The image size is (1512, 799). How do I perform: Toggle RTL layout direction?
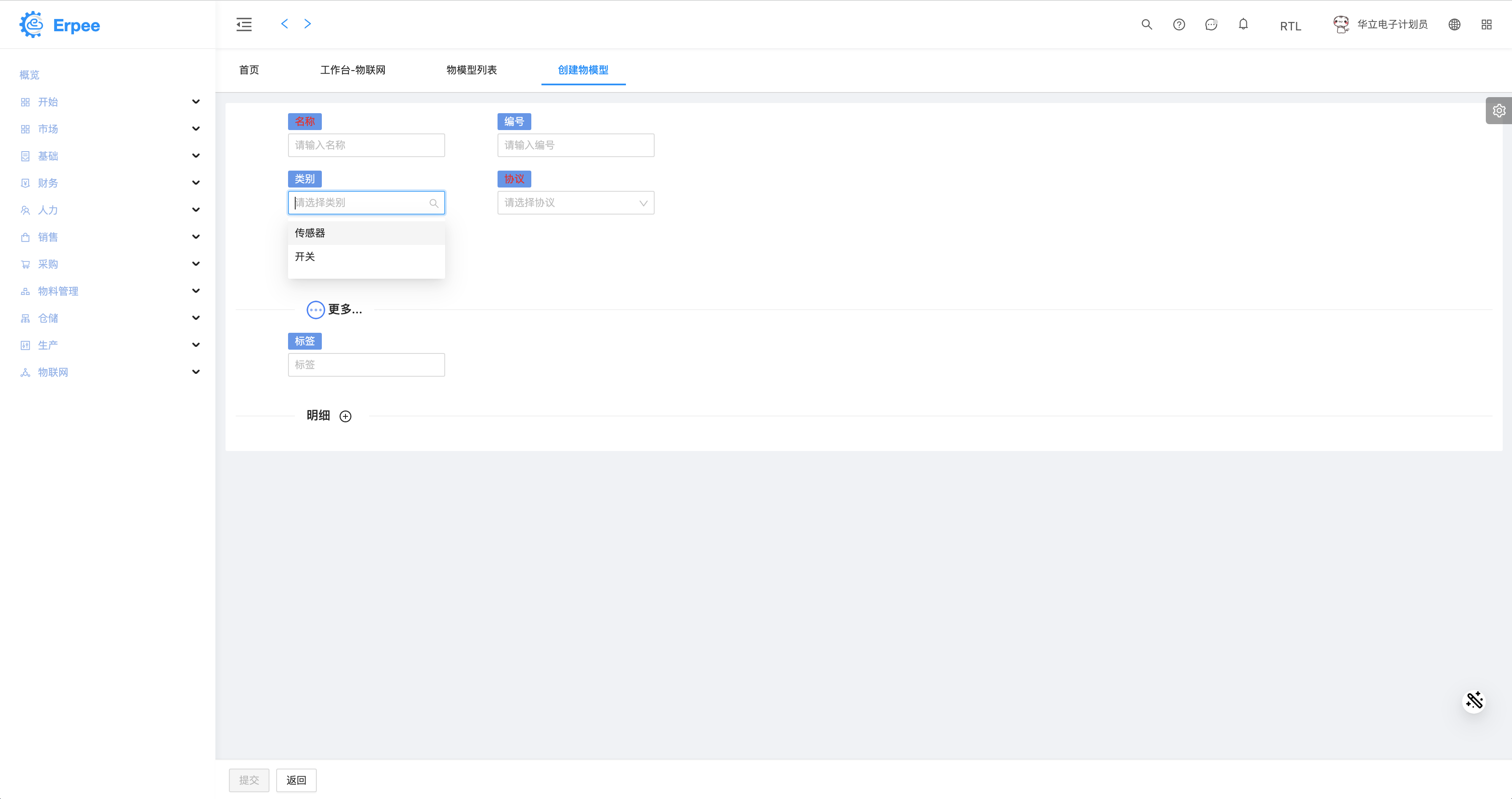[1290, 26]
